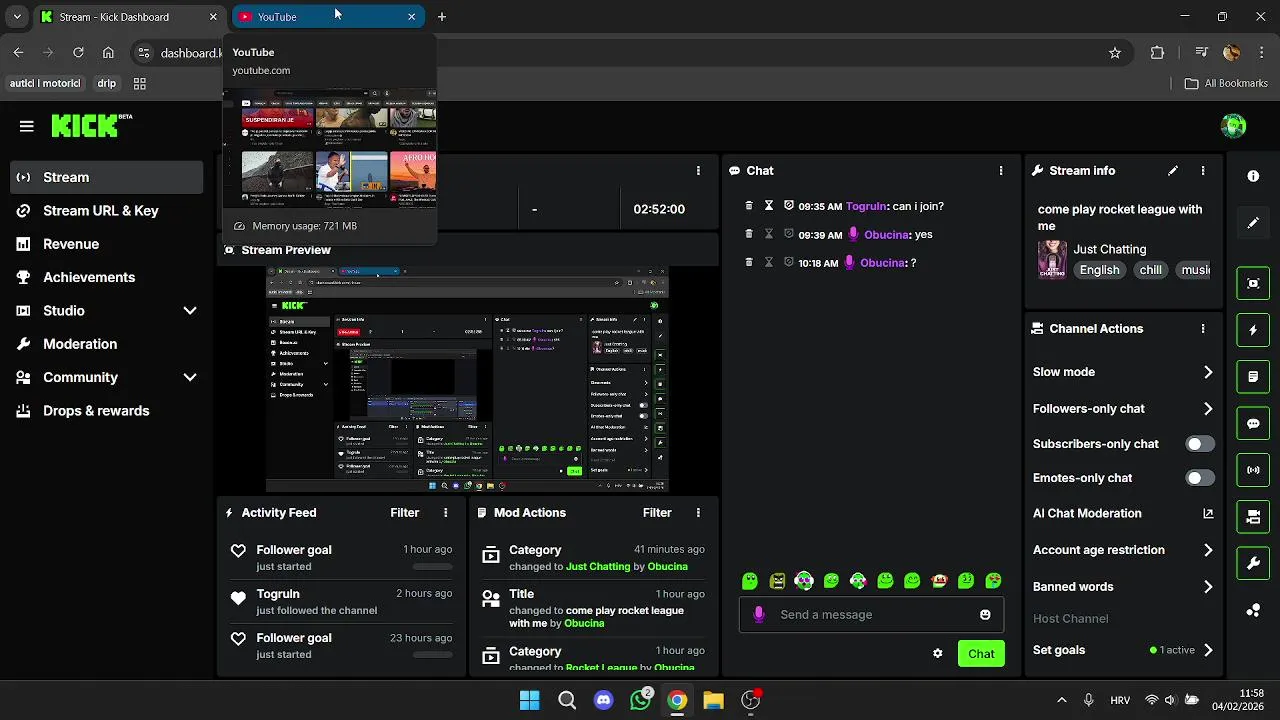The image size is (1280, 720).
Task: Delete Togruln's chat message with trash icon
Action: coord(749,206)
